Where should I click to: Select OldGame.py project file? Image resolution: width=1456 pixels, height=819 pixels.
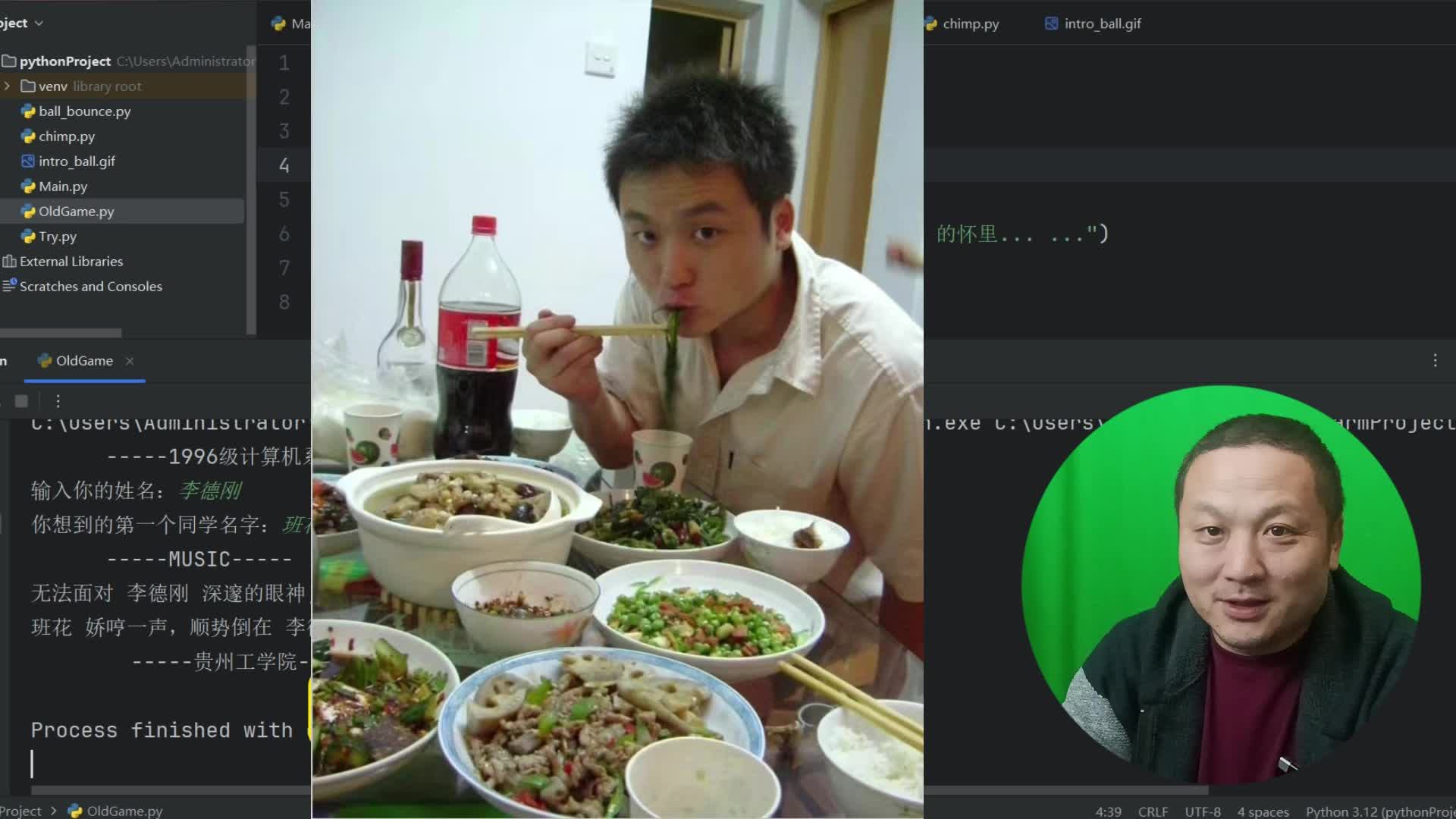pos(76,211)
